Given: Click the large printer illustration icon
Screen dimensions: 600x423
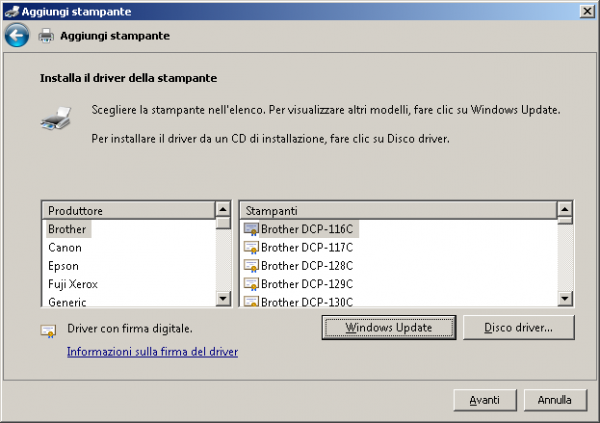Looking at the screenshot, I should click(55, 119).
